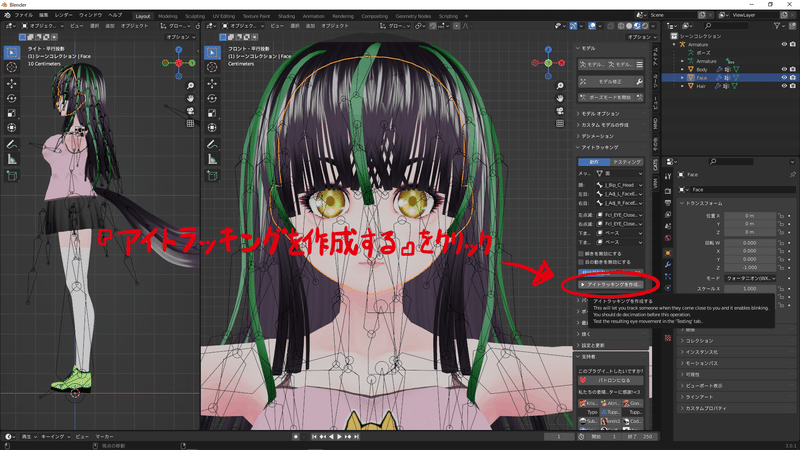This screenshot has width=800, height=450.
Task: Switch to the Modeling workspace tab
Action: [x=167, y=16]
